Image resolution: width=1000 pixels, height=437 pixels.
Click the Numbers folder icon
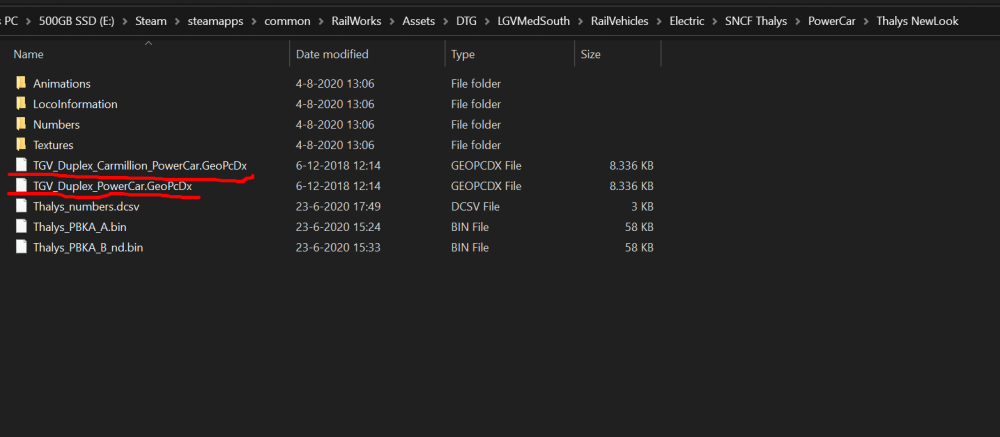21,125
